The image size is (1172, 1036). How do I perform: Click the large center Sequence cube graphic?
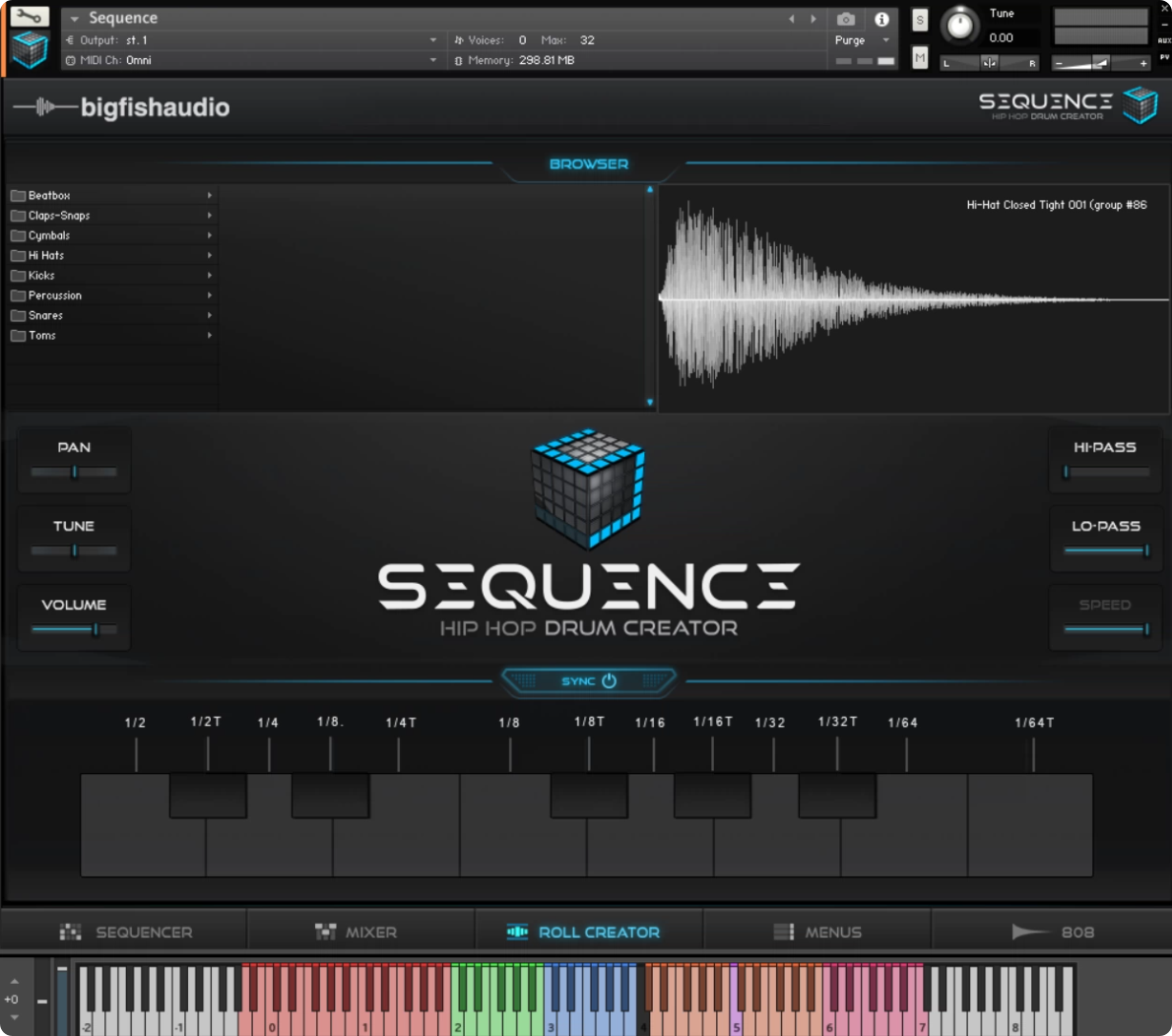tap(588, 488)
